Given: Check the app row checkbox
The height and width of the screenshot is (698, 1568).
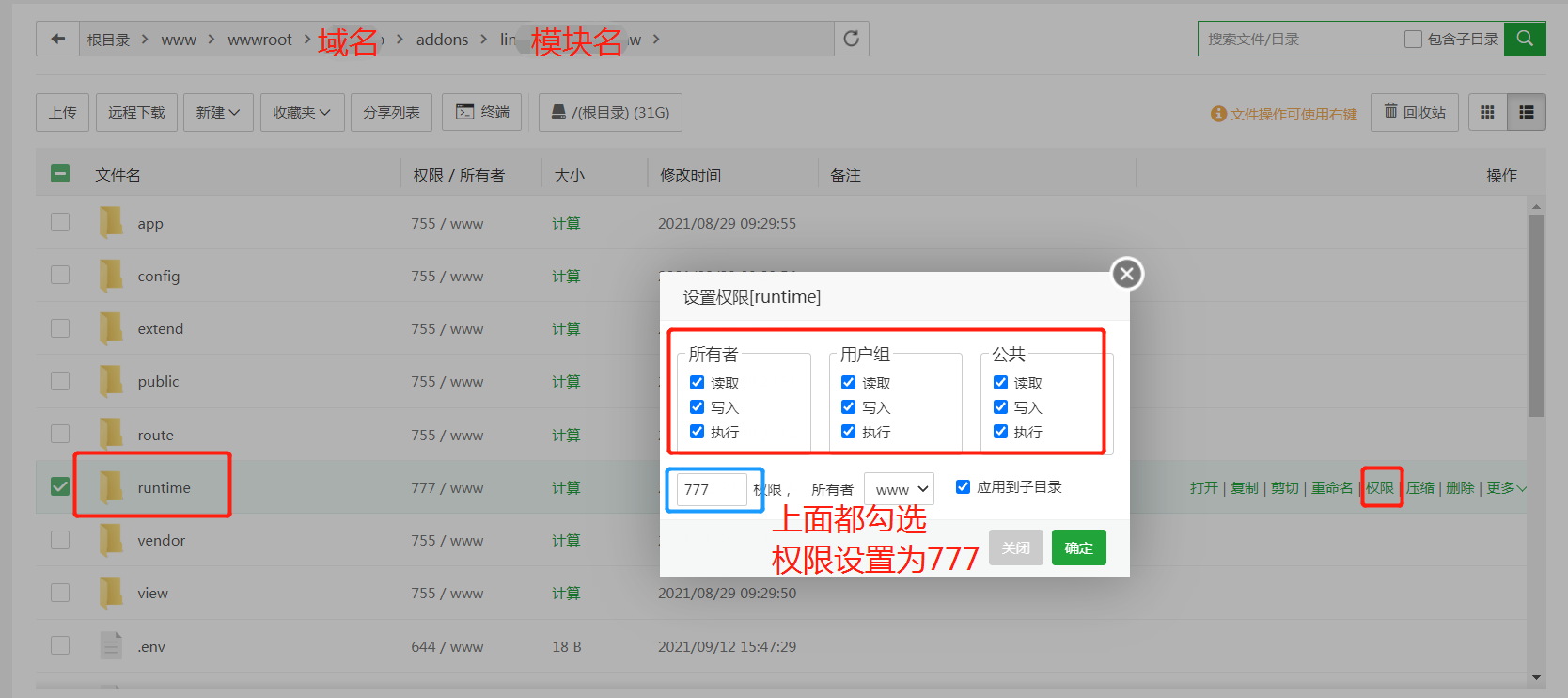Looking at the screenshot, I should click(60, 222).
